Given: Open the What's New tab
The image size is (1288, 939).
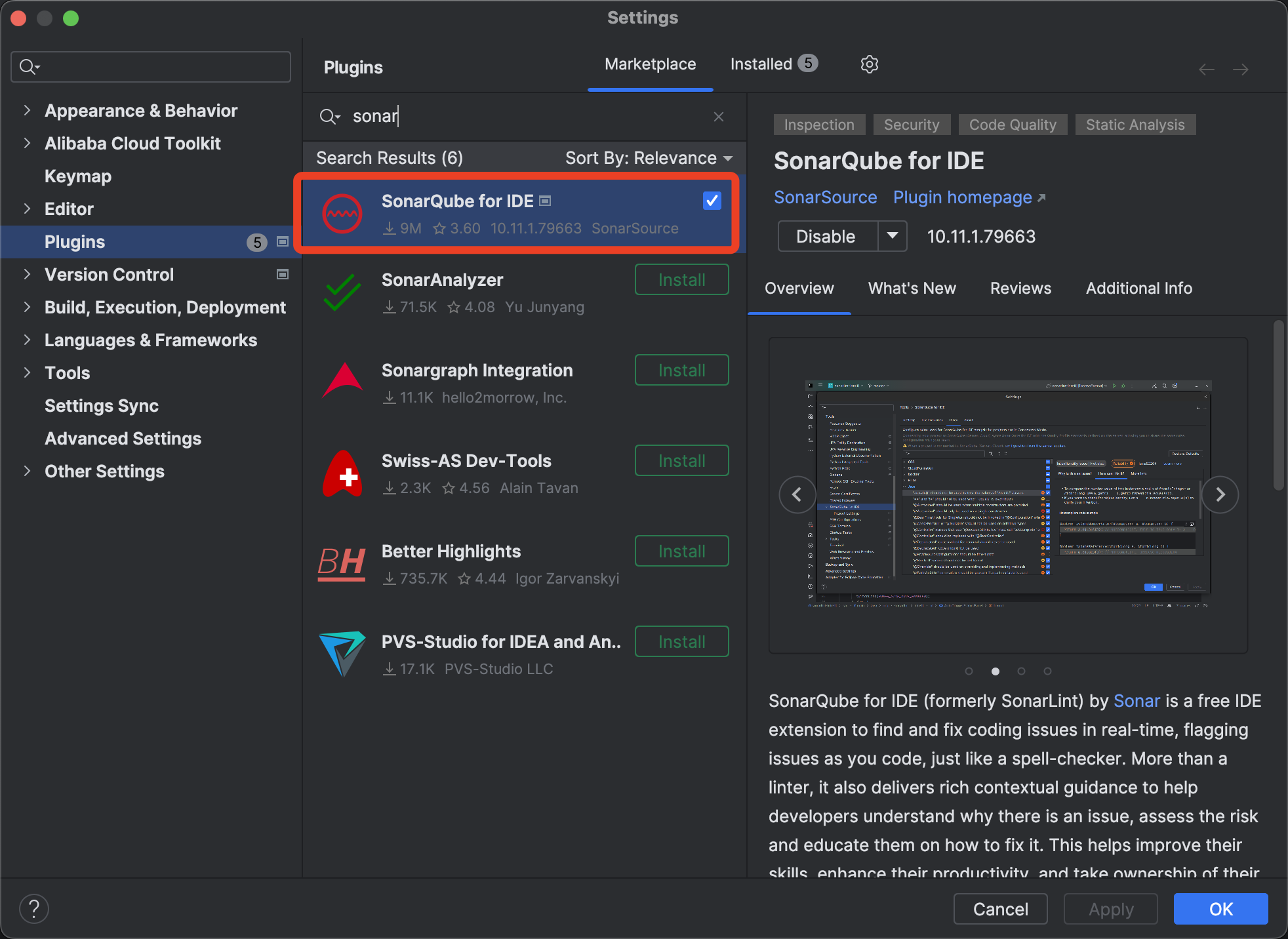Looking at the screenshot, I should 912,289.
